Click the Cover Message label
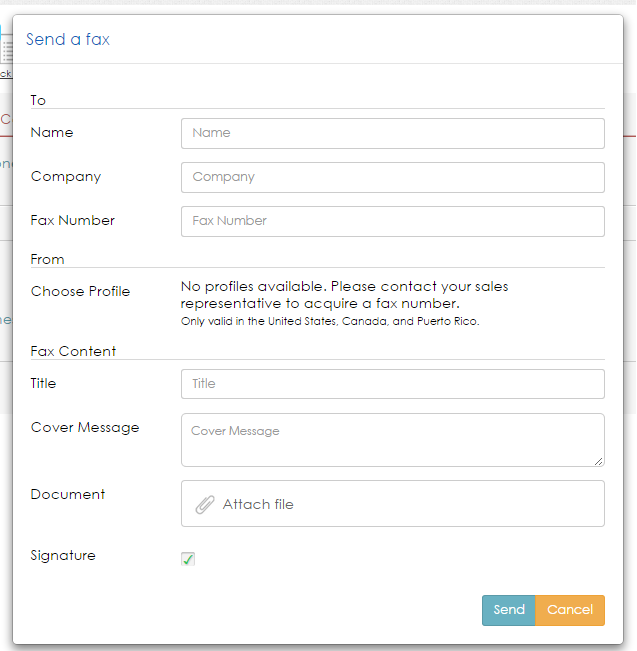Screen dimensions: 637x651 (85, 428)
